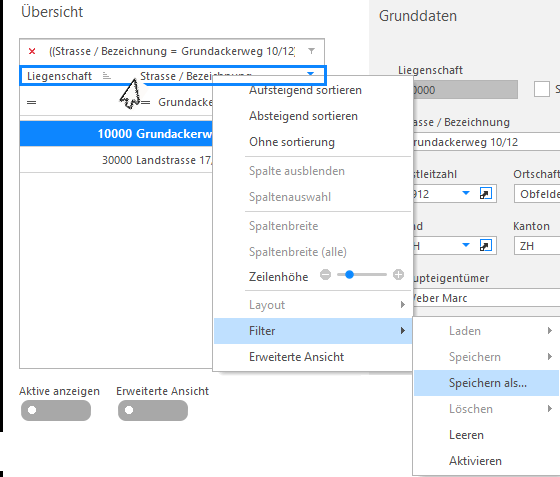Image resolution: width=560 pixels, height=477 pixels.
Task: Expand the Löschen submenu
Action: 486,409
